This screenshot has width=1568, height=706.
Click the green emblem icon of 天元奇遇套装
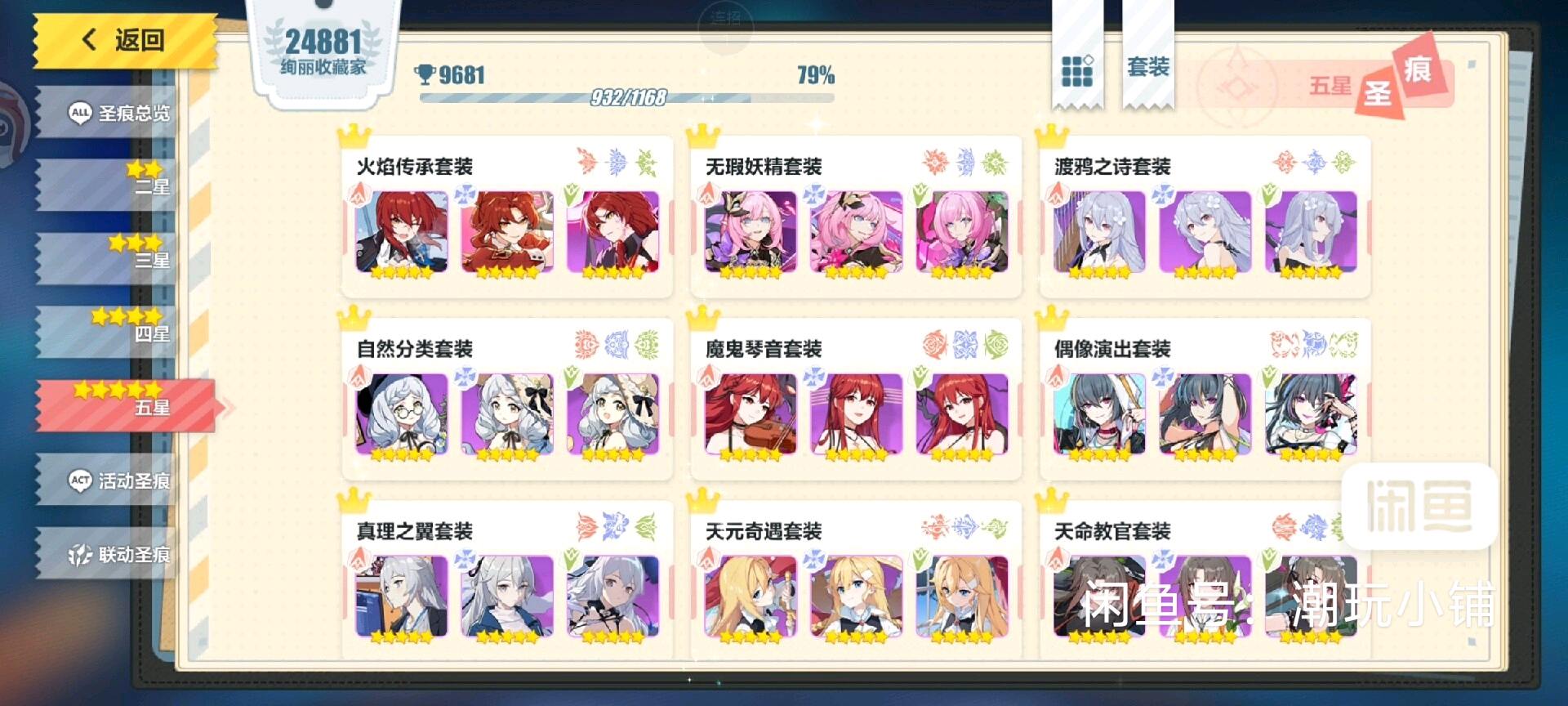pyautogui.click(x=995, y=527)
